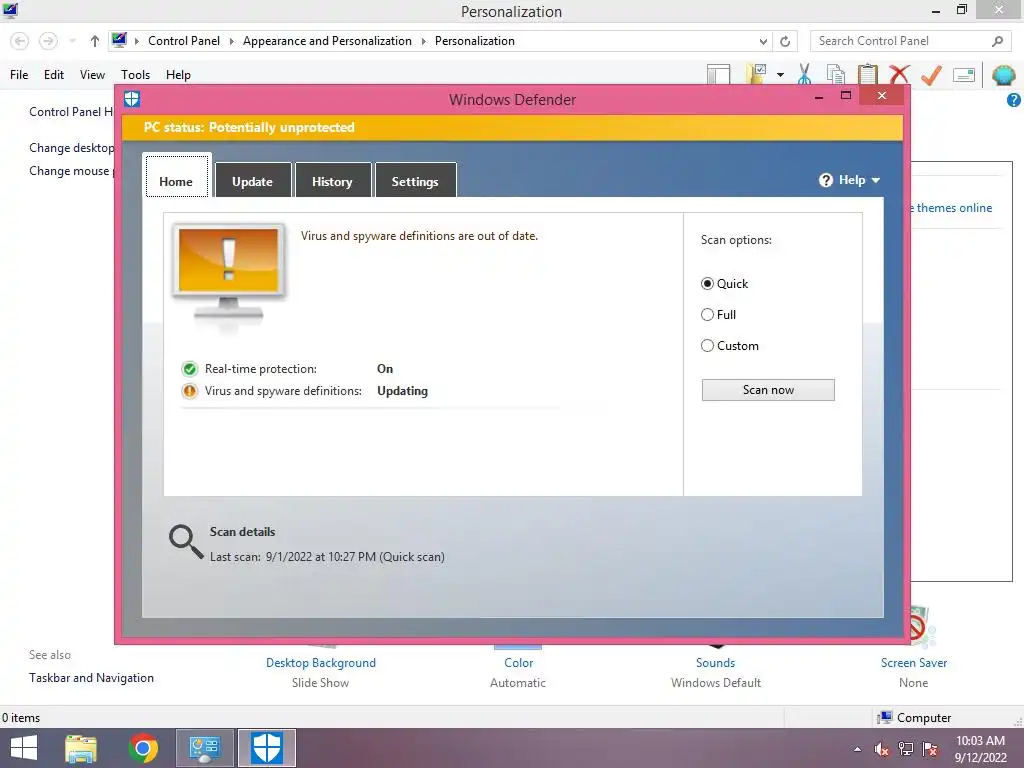Click the taskbar clock showing 10:03 AM
The height and width of the screenshot is (768, 1024).
(980, 749)
